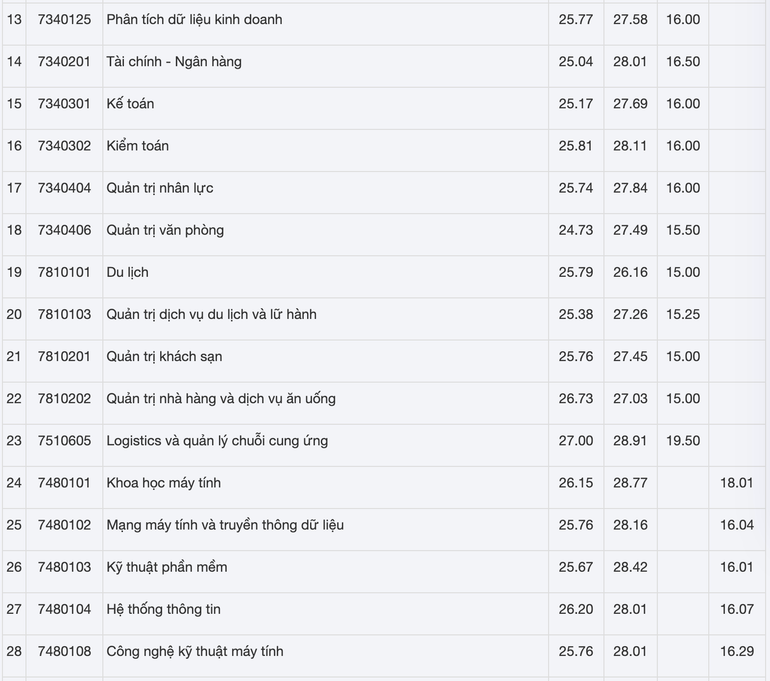Click the Quản trị nhân lực cell
The height and width of the screenshot is (681, 770).
pos(160,188)
